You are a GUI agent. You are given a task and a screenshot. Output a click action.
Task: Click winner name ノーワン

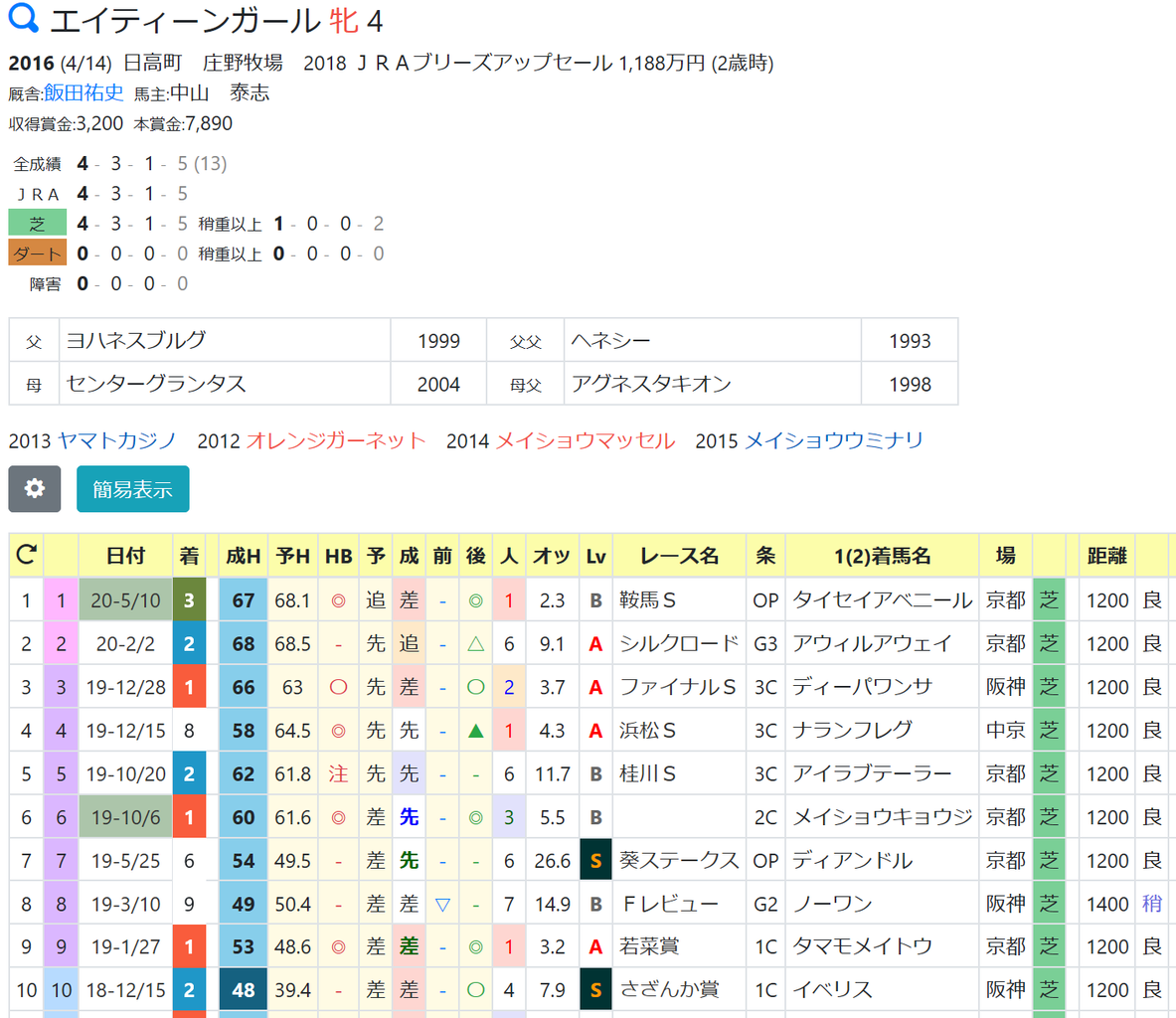(832, 904)
